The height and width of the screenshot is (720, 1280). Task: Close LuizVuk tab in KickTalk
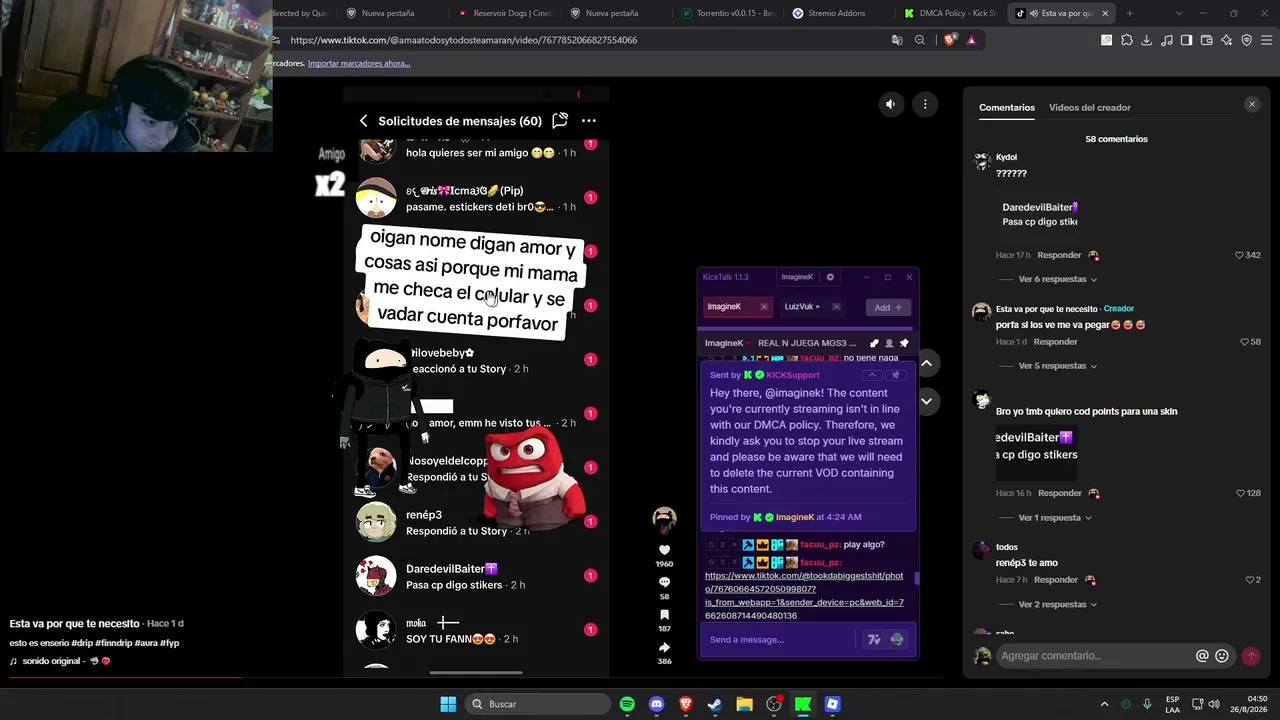836,307
